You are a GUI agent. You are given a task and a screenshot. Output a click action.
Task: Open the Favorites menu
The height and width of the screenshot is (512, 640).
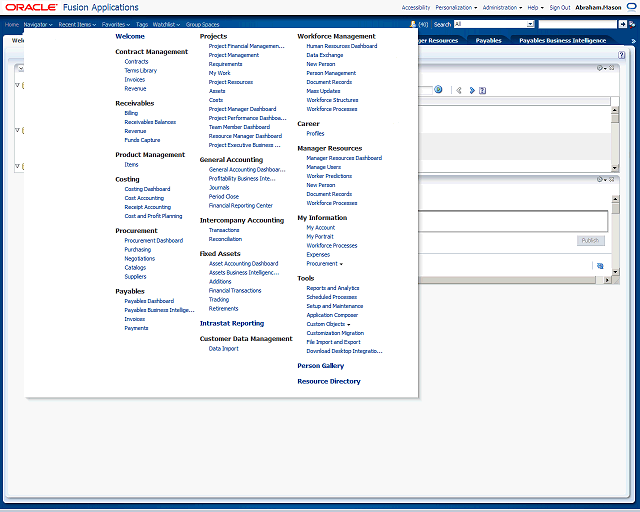[x=115, y=23]
